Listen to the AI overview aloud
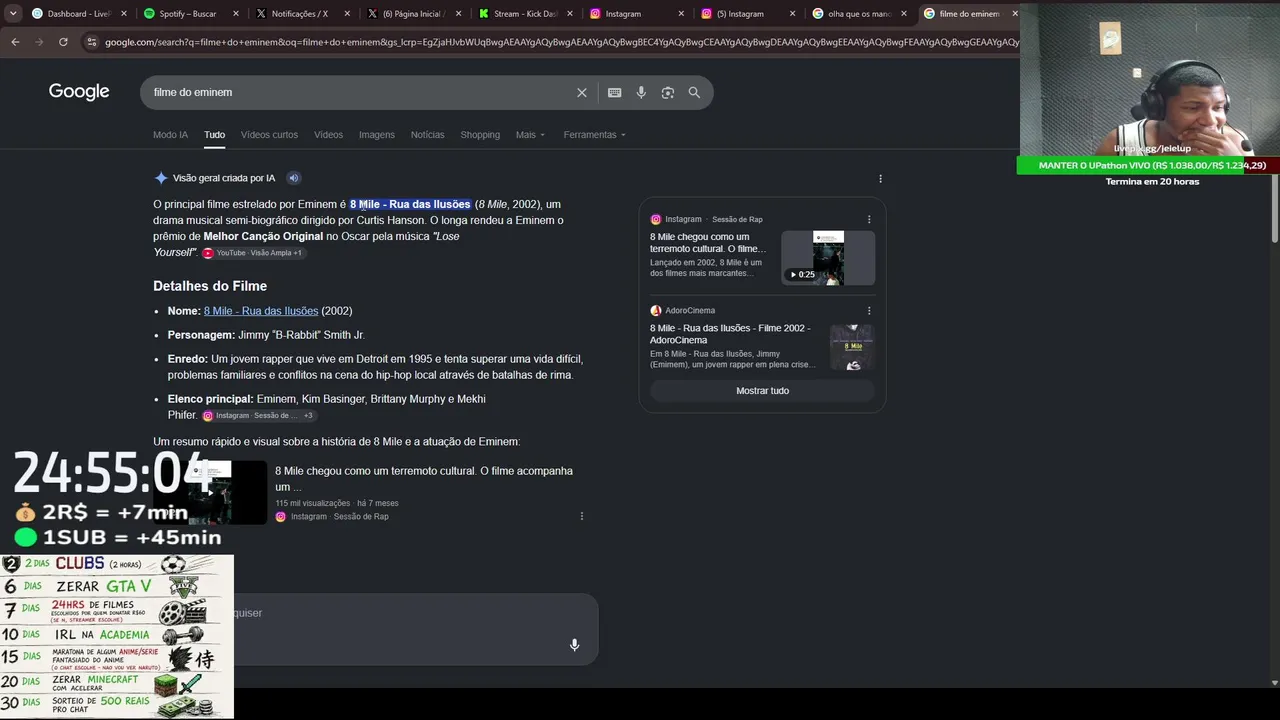Screen dimensions: 1280x720 [x=294, y=178]
